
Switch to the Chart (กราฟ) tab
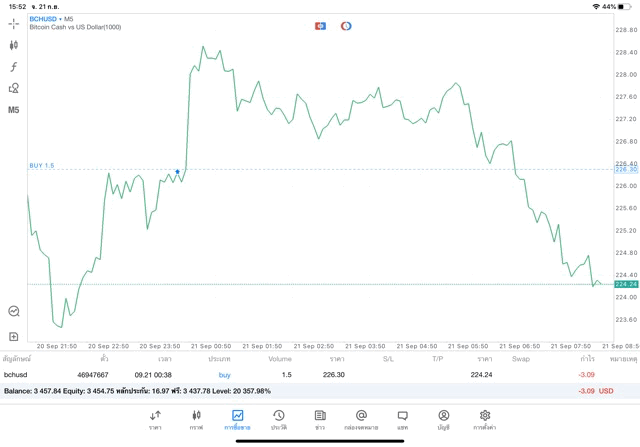click(196, 419)
